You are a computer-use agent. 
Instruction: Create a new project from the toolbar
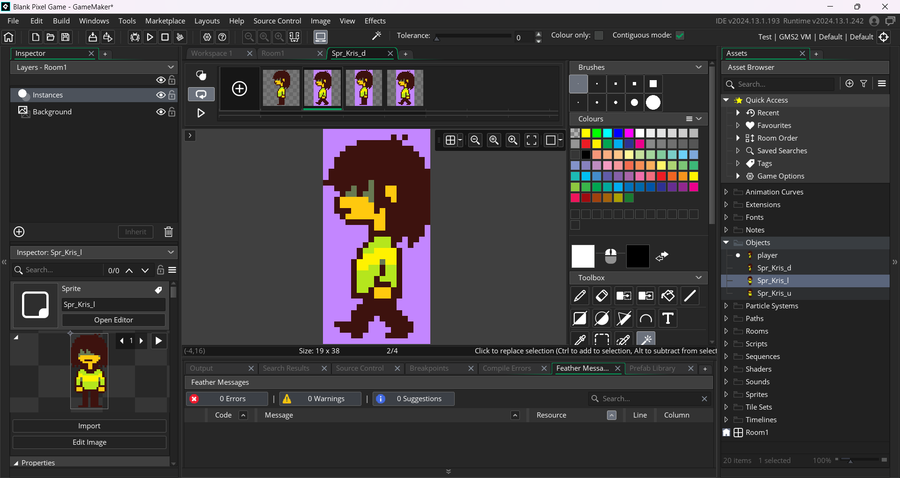36,37
